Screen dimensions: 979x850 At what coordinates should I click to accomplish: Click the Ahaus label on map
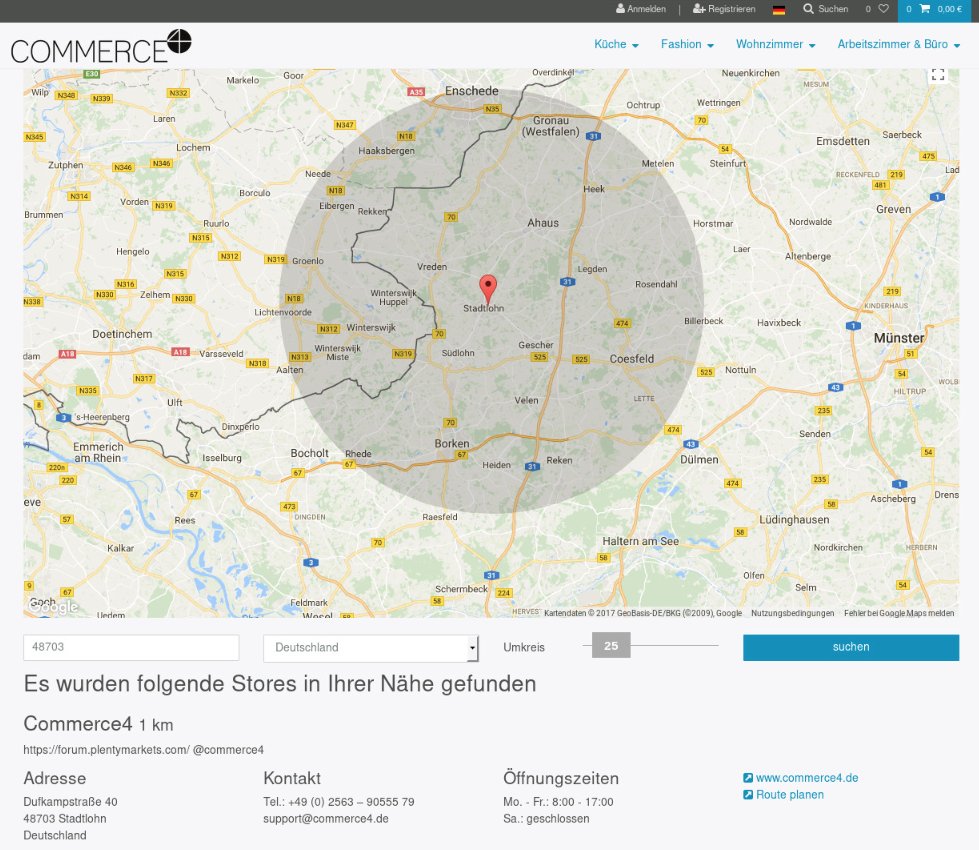tap(543, 222)
